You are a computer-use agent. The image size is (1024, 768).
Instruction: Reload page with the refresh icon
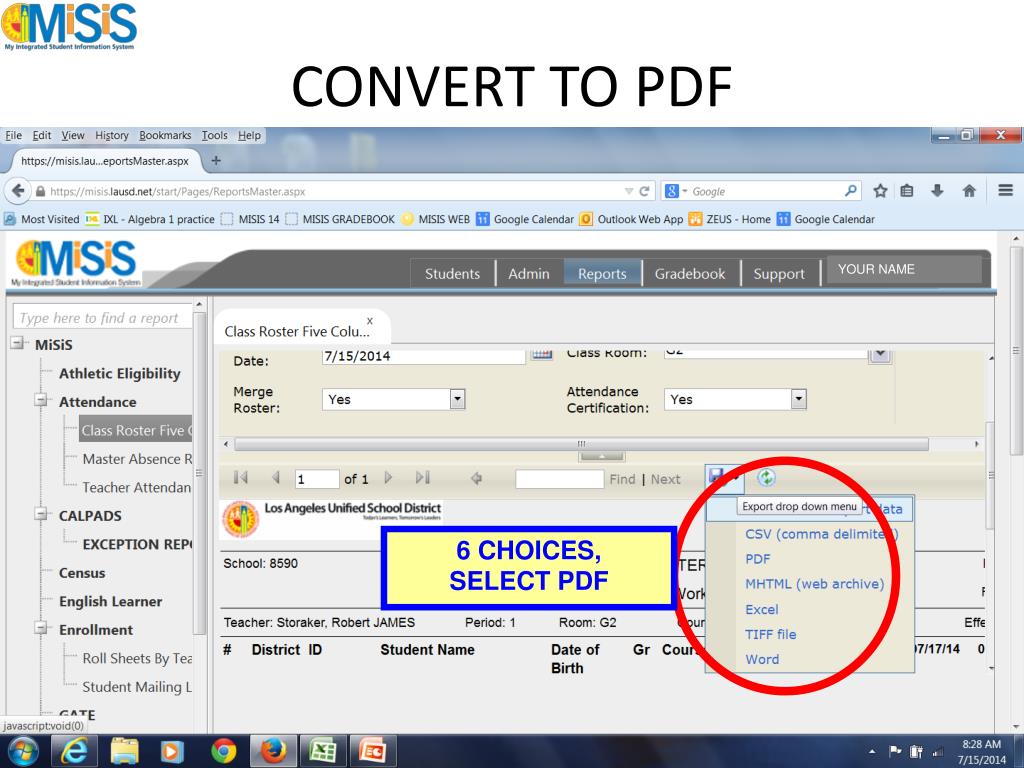(x=644, y=191)
